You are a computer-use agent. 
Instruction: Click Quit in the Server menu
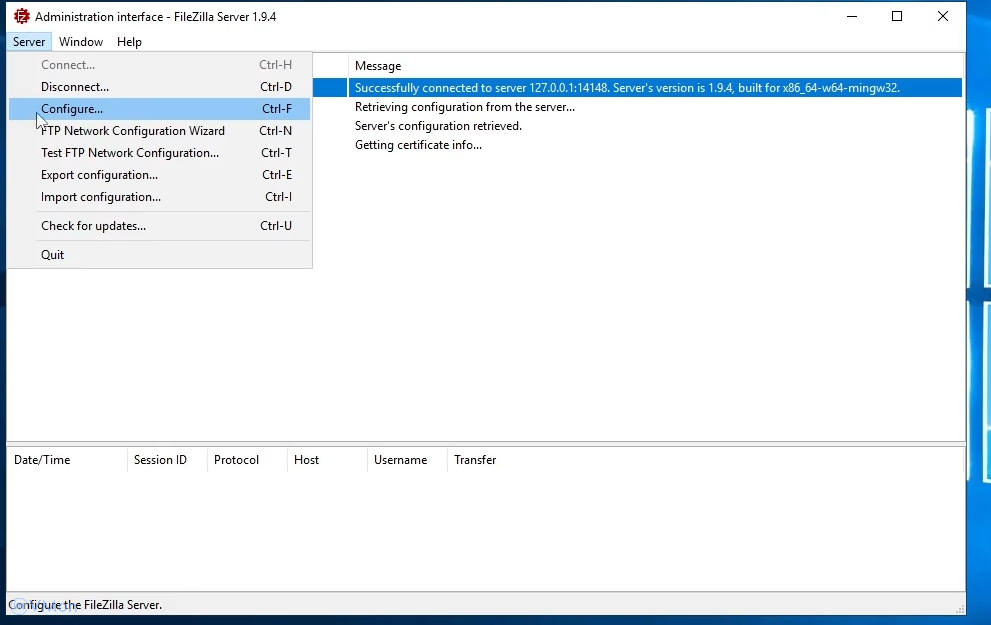[x=53, y=255]
